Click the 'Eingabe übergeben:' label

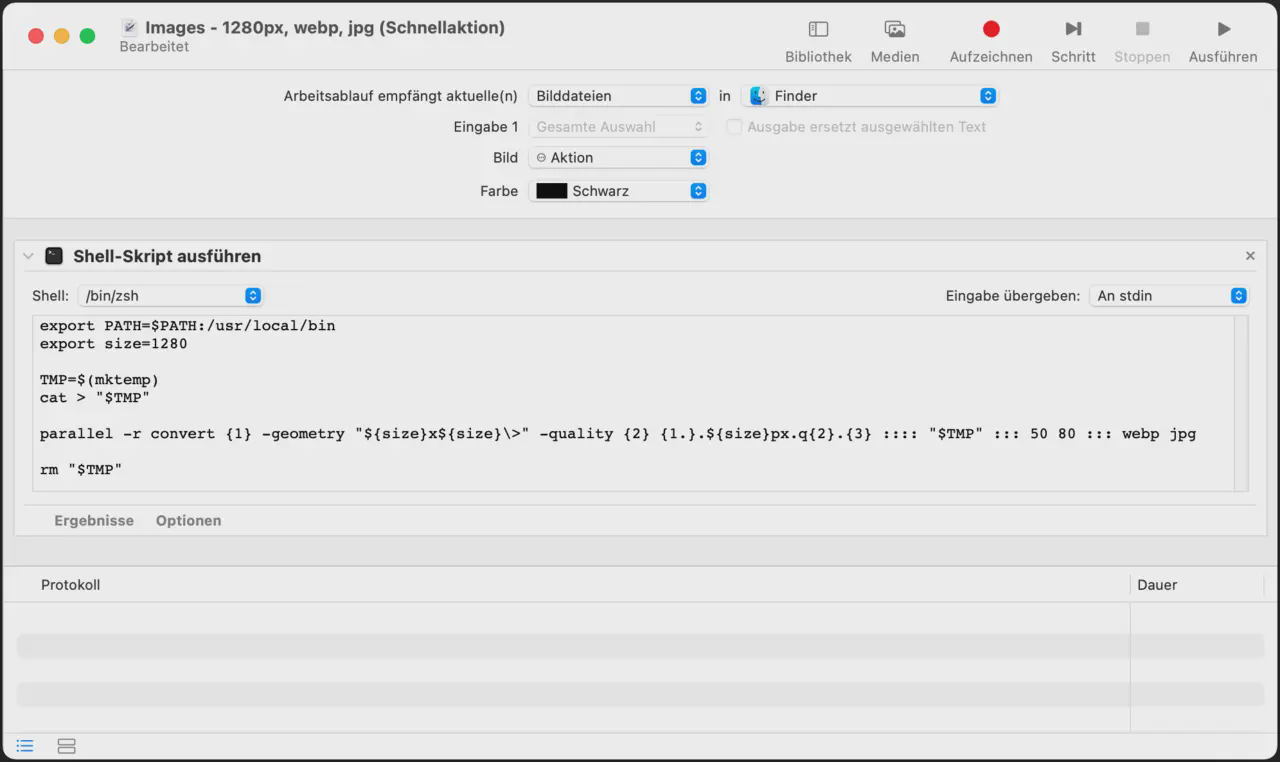click(x=1013, y=296)
